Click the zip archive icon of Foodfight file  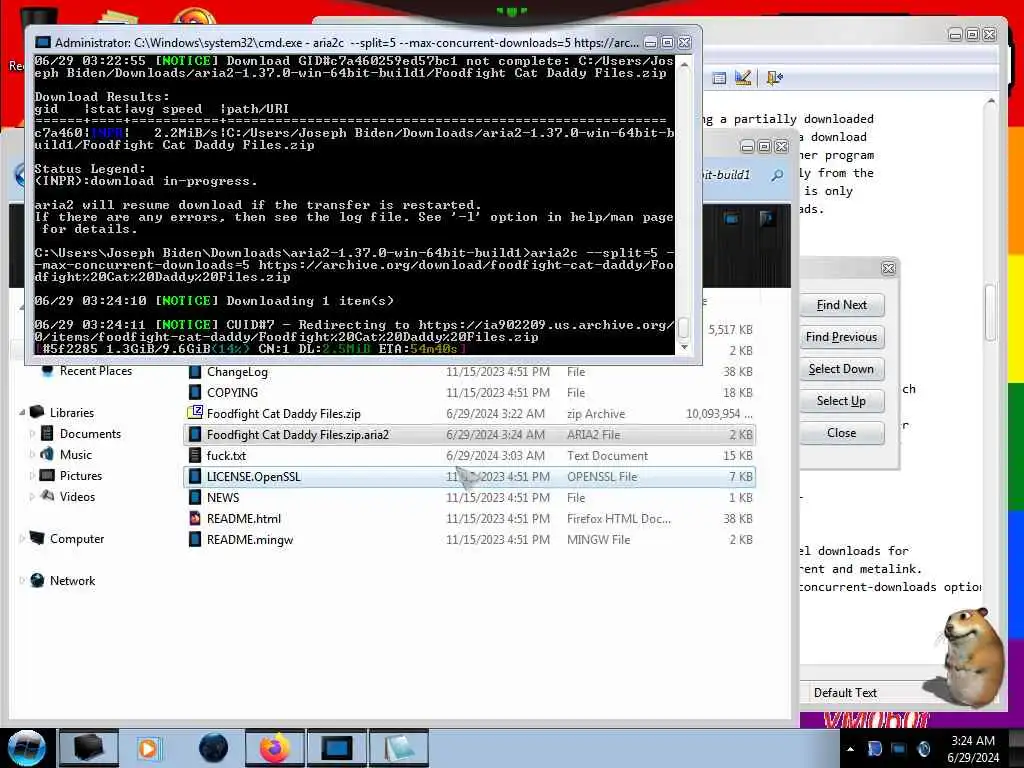[195, 413]
